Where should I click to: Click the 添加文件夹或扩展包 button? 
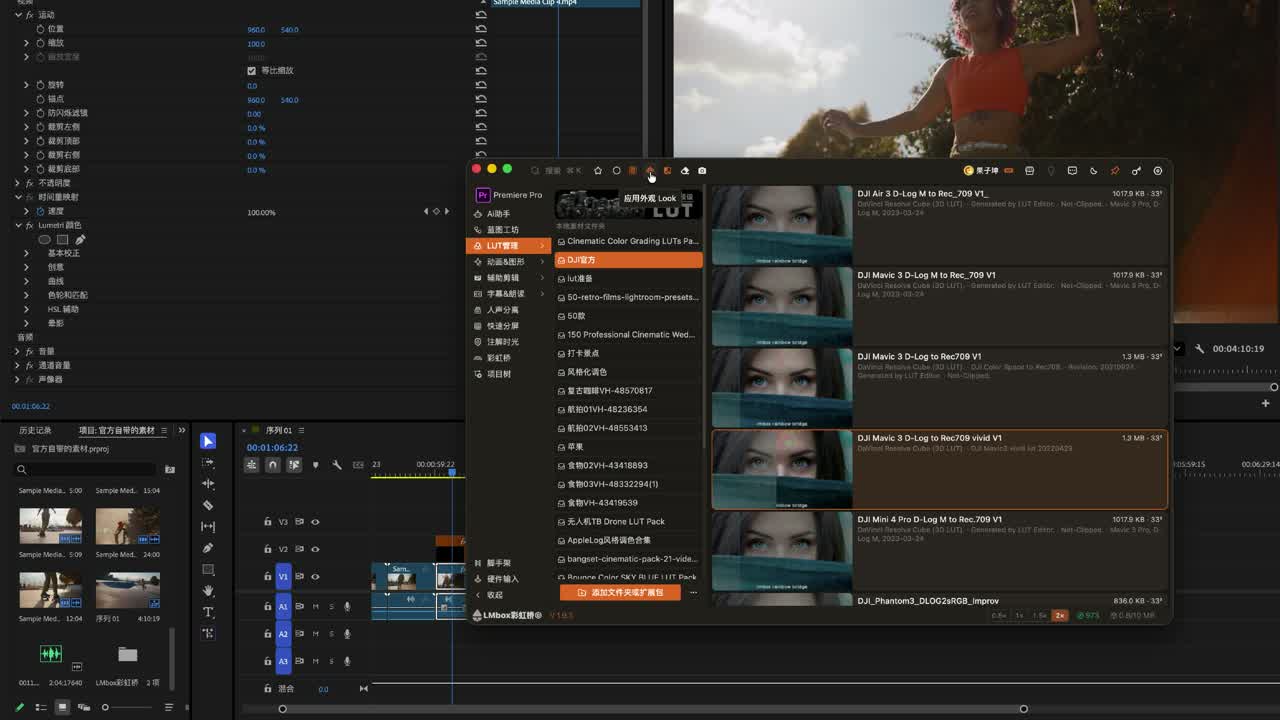[x=620, y=592]
